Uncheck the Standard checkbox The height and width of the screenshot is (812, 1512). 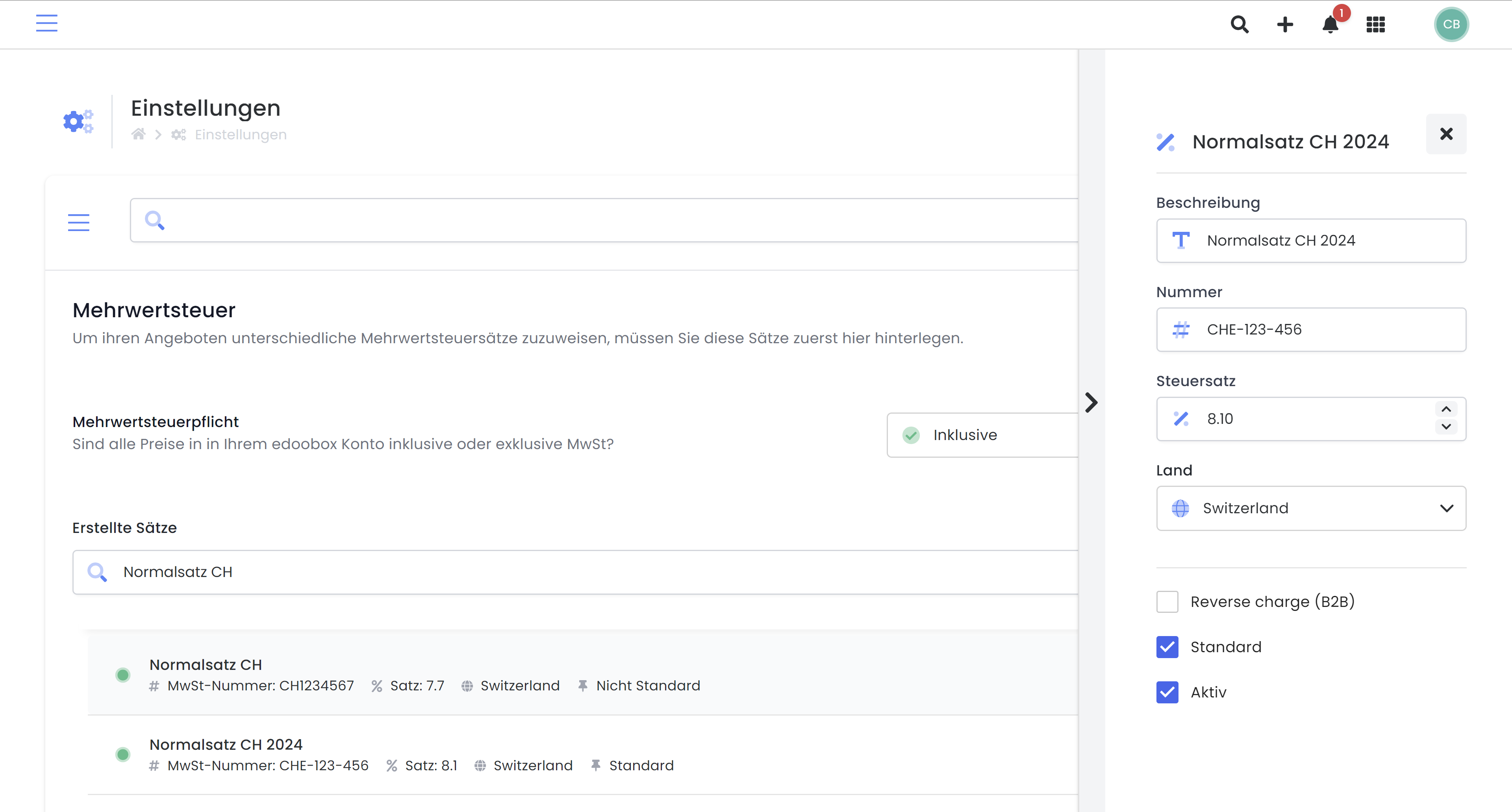(x=1167, y=647)
